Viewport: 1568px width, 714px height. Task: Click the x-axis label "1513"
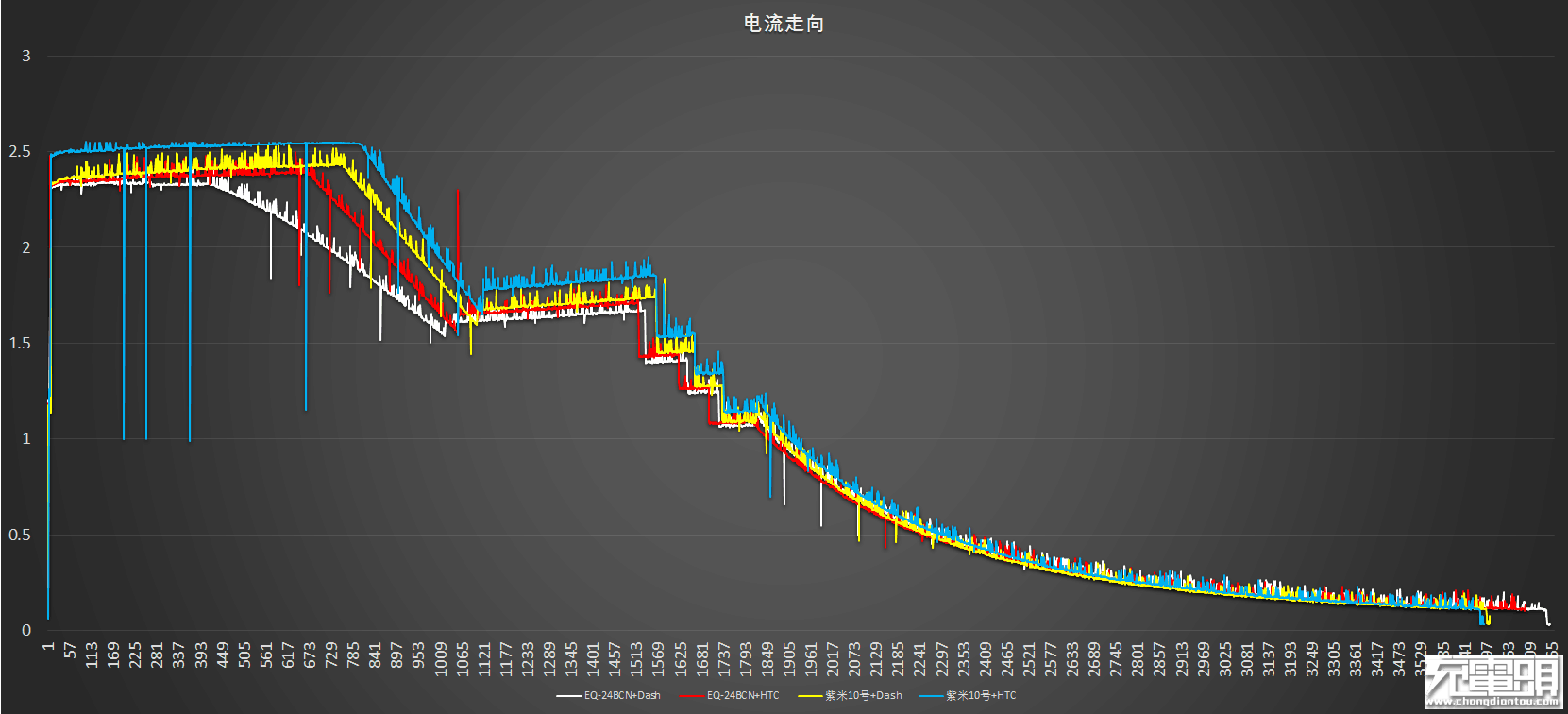tap(636, 658)
